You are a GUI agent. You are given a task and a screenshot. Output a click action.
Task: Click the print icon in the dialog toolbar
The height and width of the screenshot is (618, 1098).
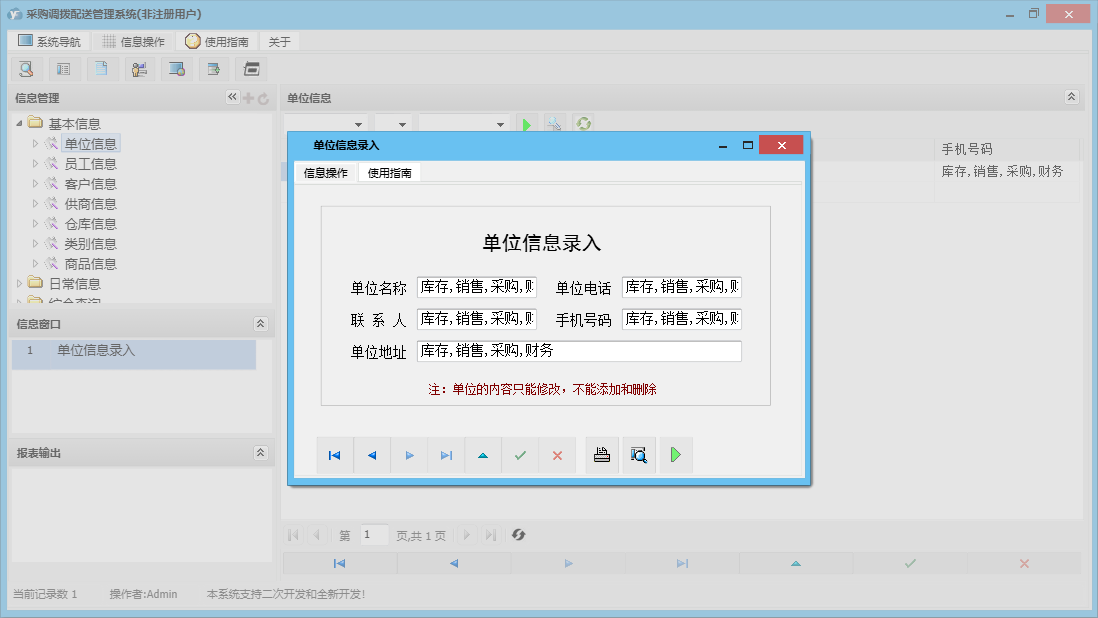(x=601, y=455)
